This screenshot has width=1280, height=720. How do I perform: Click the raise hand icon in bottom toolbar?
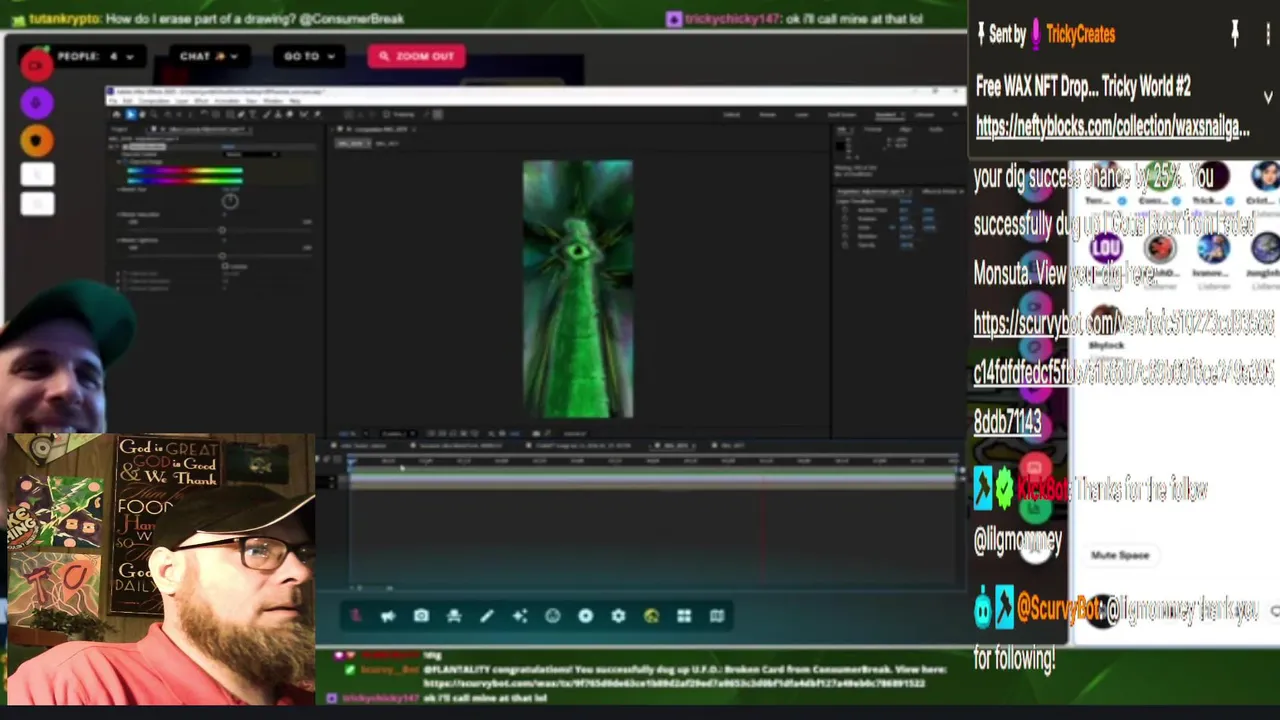[x=355, y=616]
